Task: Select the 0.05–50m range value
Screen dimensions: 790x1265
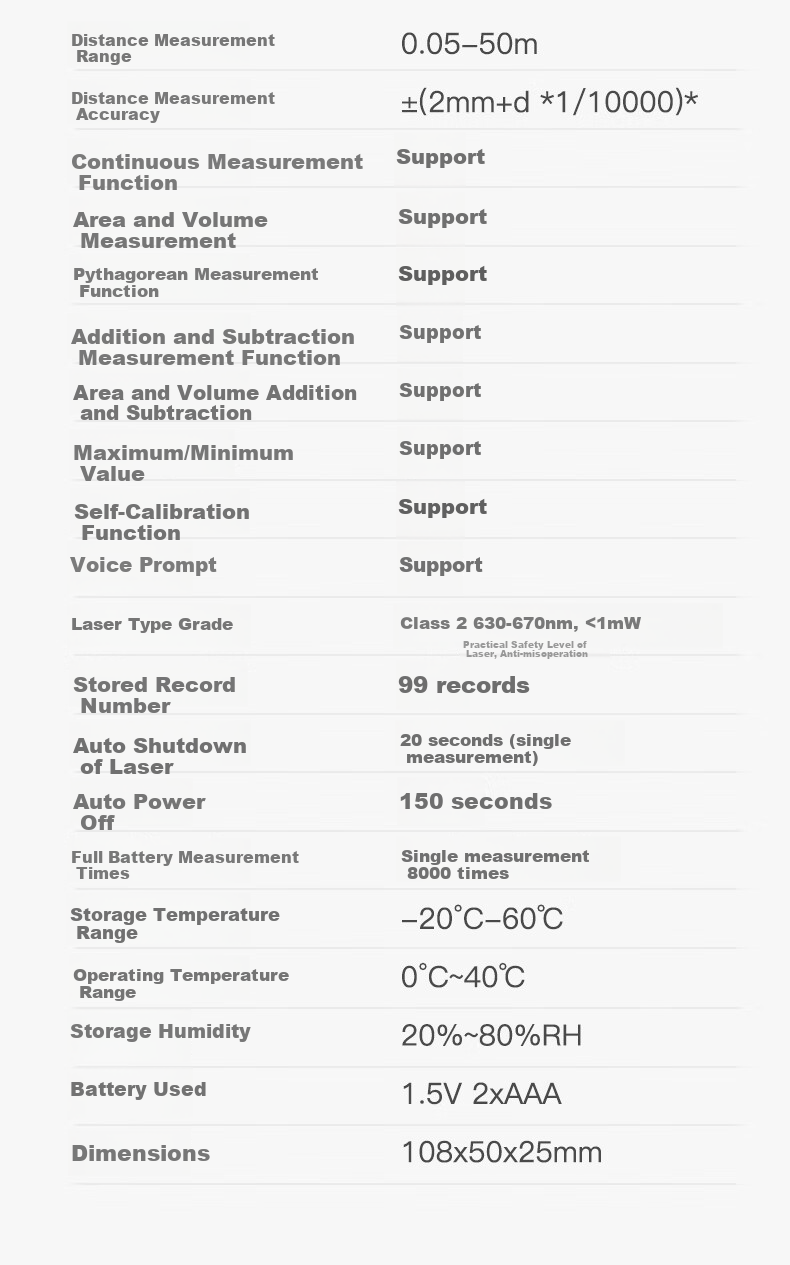Action: (469, 44)
